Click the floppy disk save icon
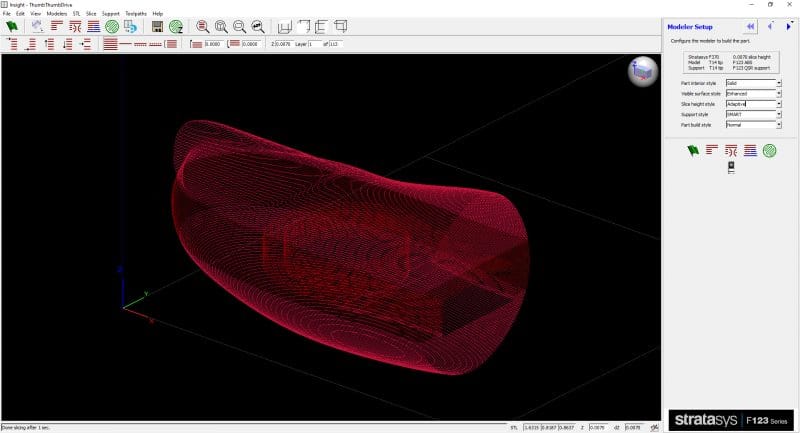Screen dimensions: 800x433 pos(158,27)
